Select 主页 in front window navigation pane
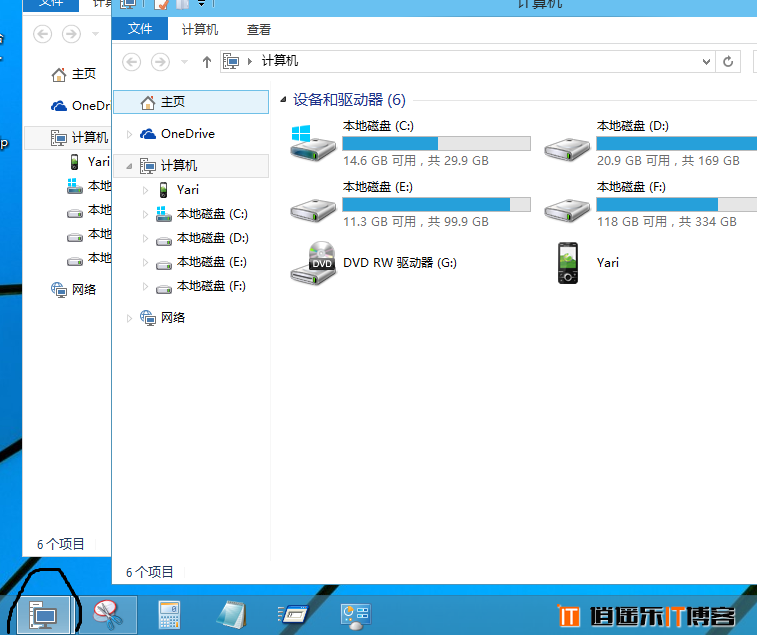This screenshot has height=635, width=757. pos(191,102)
